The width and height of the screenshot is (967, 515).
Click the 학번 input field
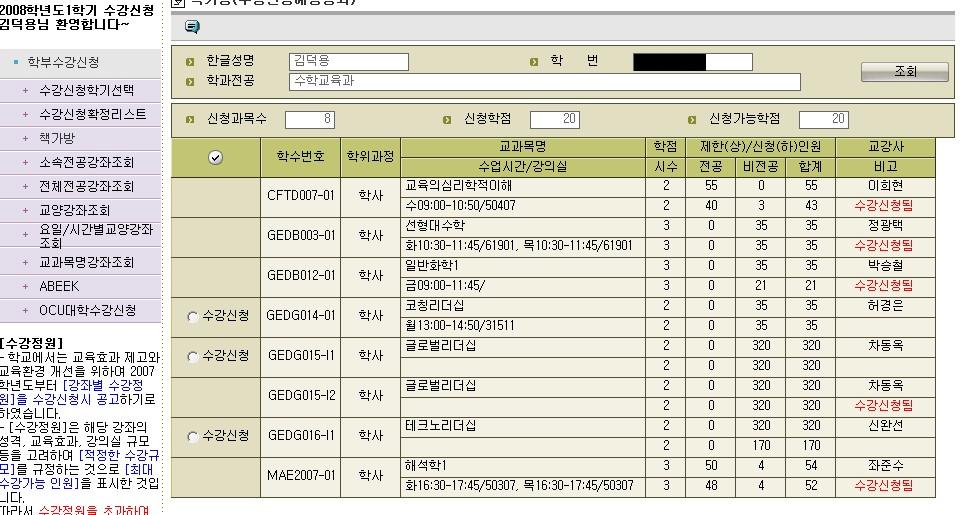pyautogui.click(x=693, y=62)
